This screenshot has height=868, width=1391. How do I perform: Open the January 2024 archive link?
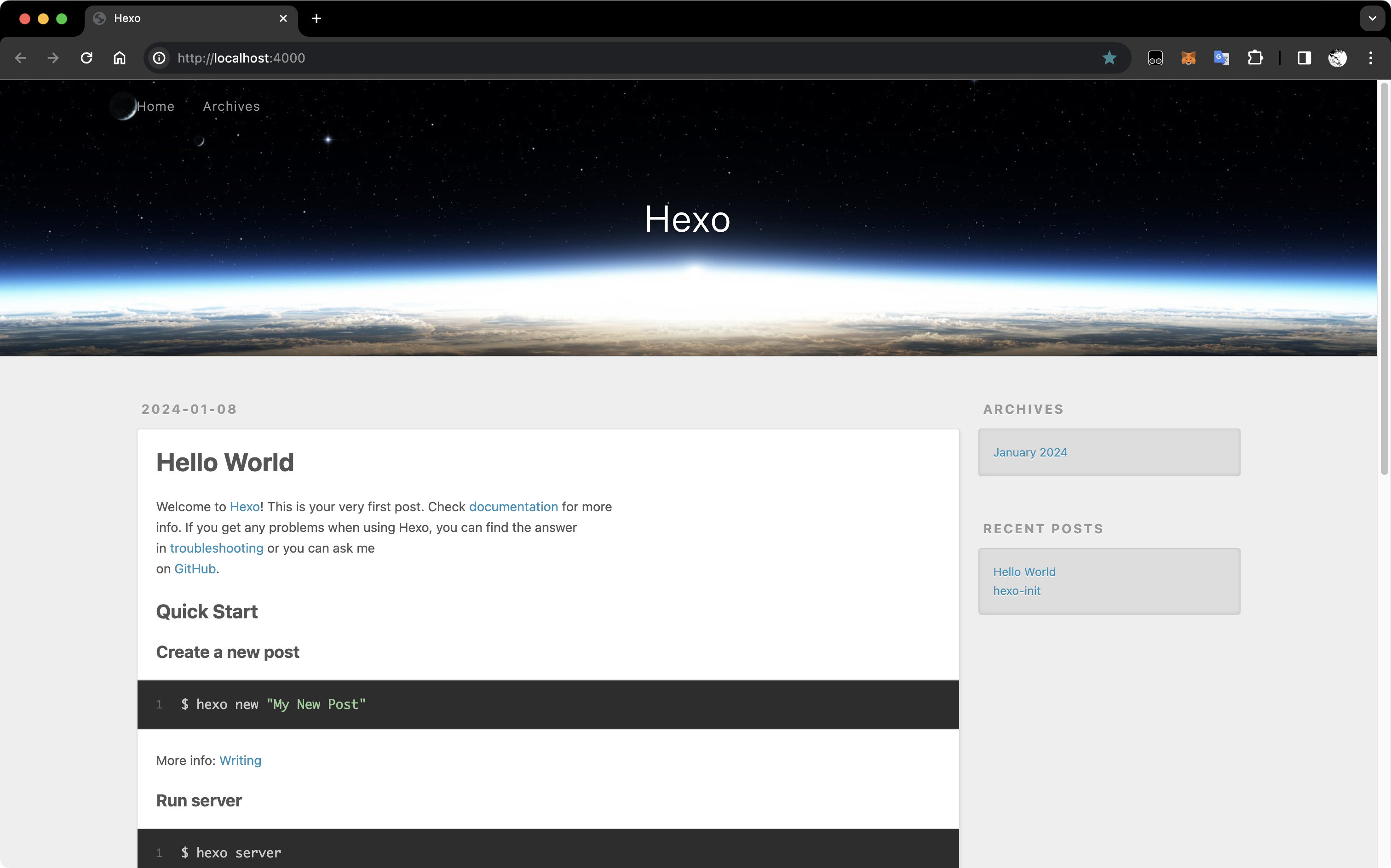(x=1030, y=452)
